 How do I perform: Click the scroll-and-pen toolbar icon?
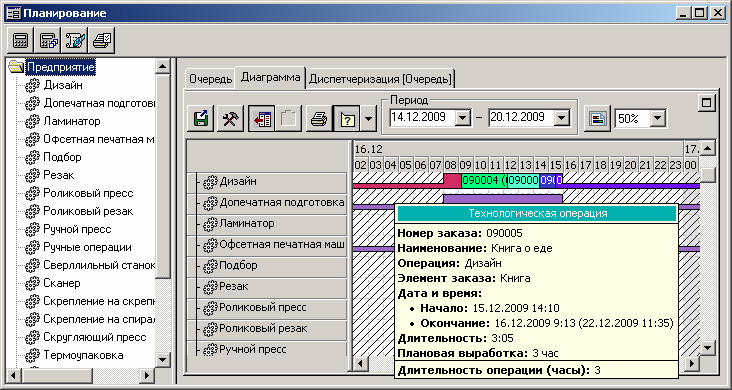click(75, 41)
